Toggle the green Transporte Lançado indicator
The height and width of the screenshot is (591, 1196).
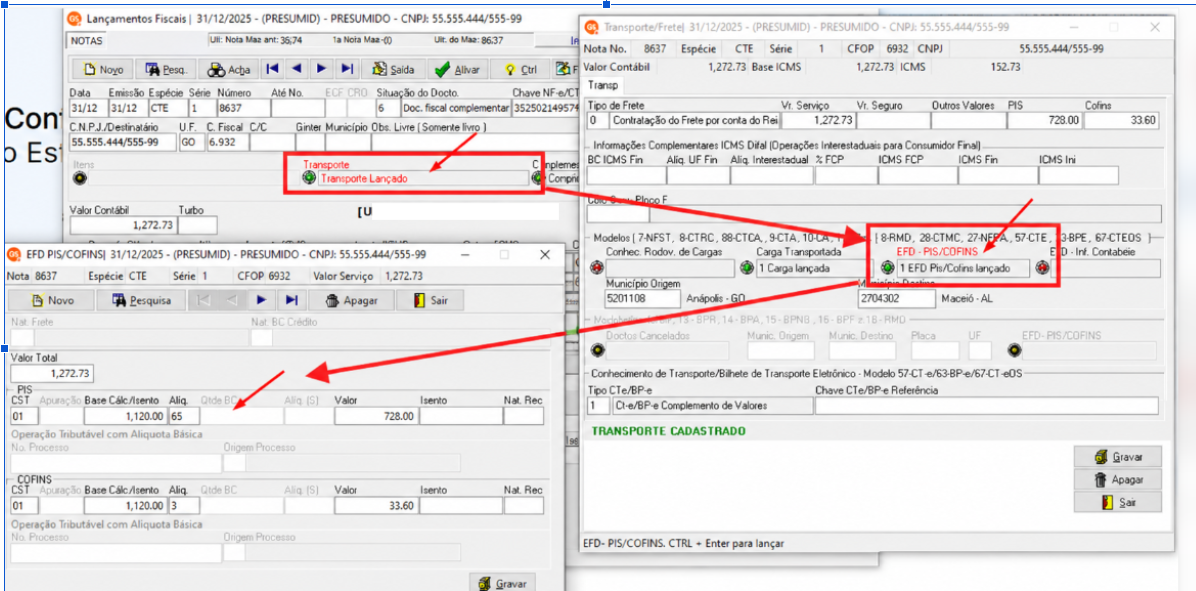(x=309, y=178)
